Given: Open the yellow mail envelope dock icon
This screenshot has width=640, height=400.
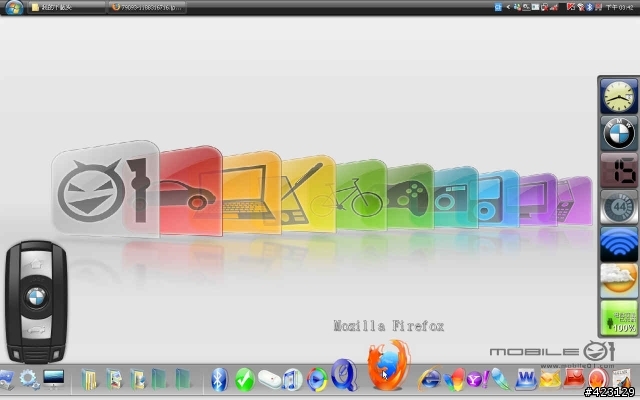Looking at the screenshot, I should (x=550, y=379).
